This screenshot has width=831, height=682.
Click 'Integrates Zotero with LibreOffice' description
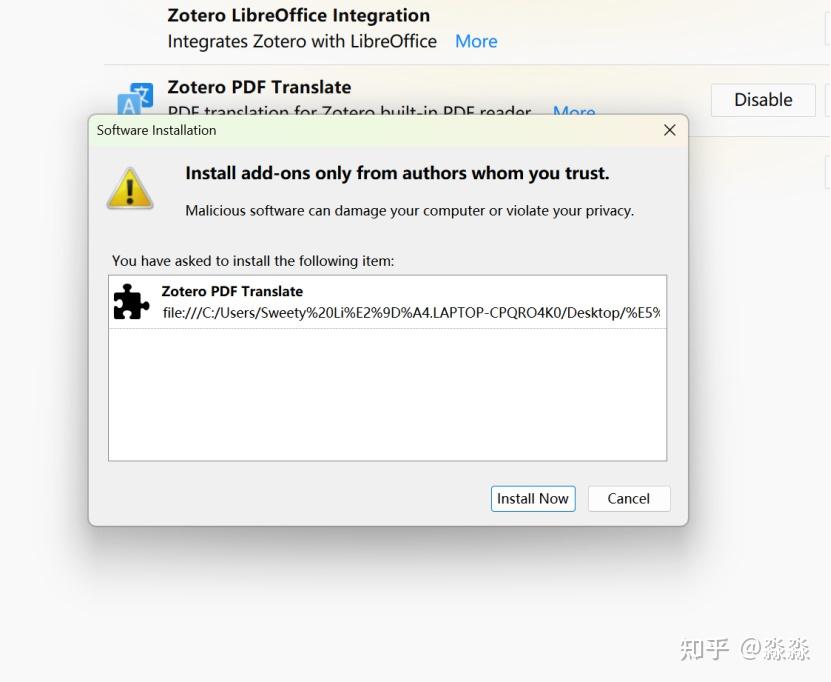(302, 41)
